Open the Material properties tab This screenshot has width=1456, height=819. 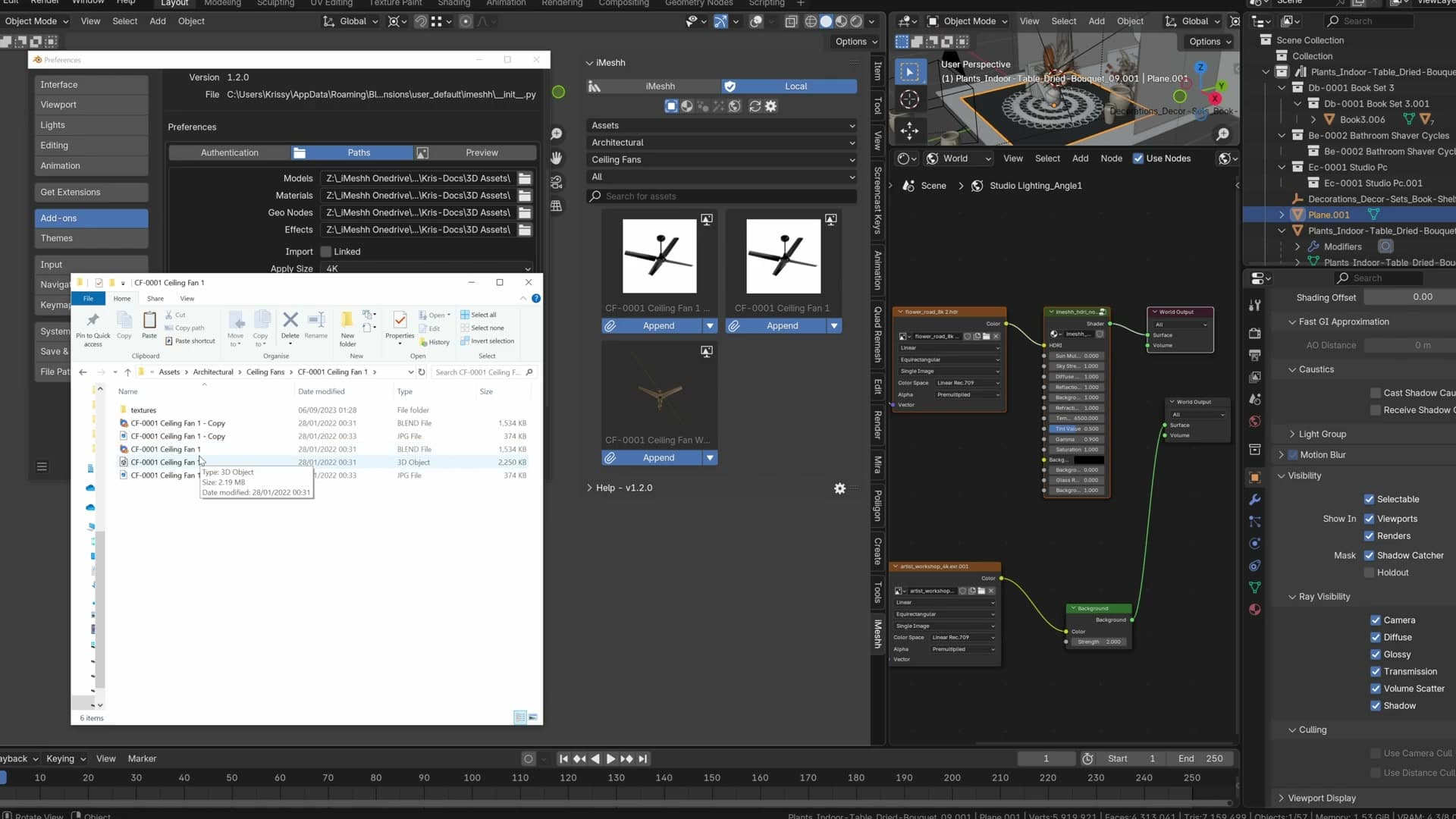point(1255,610)
